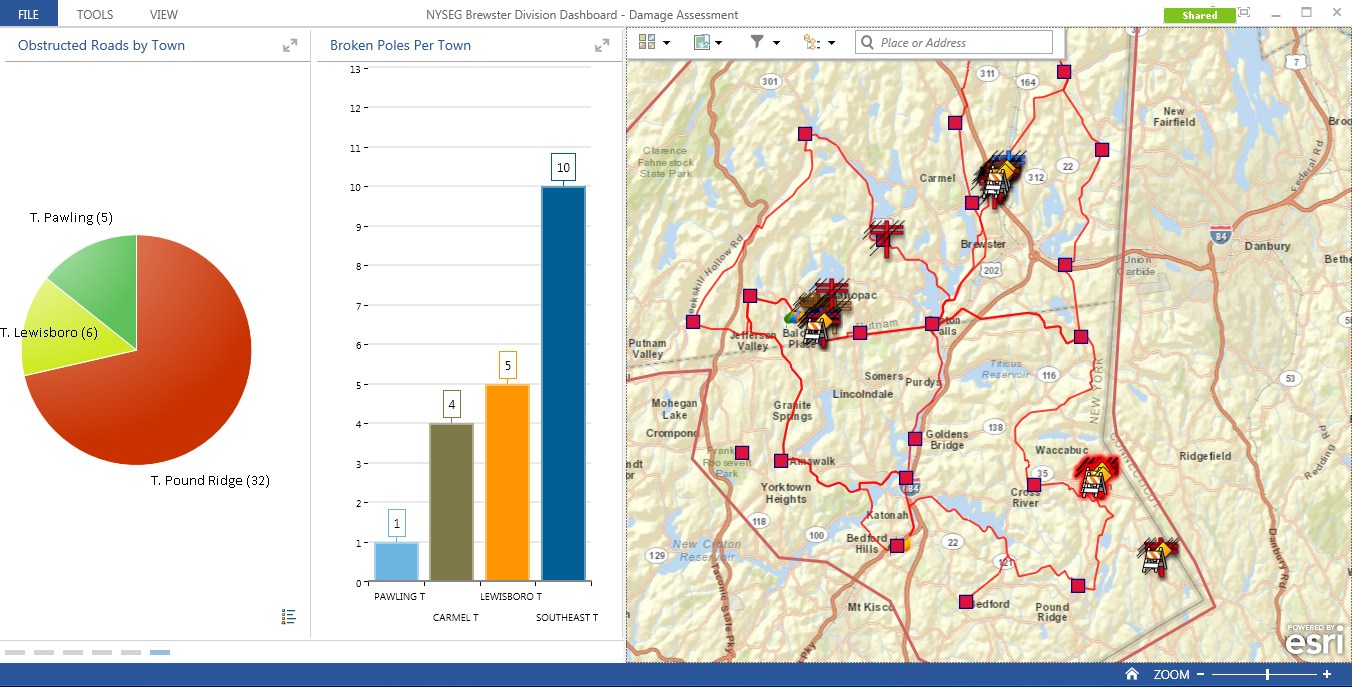The width and height of the screenshot is (1352, 687).
Task: Click the light blue PAWLING T bar
Action: (396, 562)
